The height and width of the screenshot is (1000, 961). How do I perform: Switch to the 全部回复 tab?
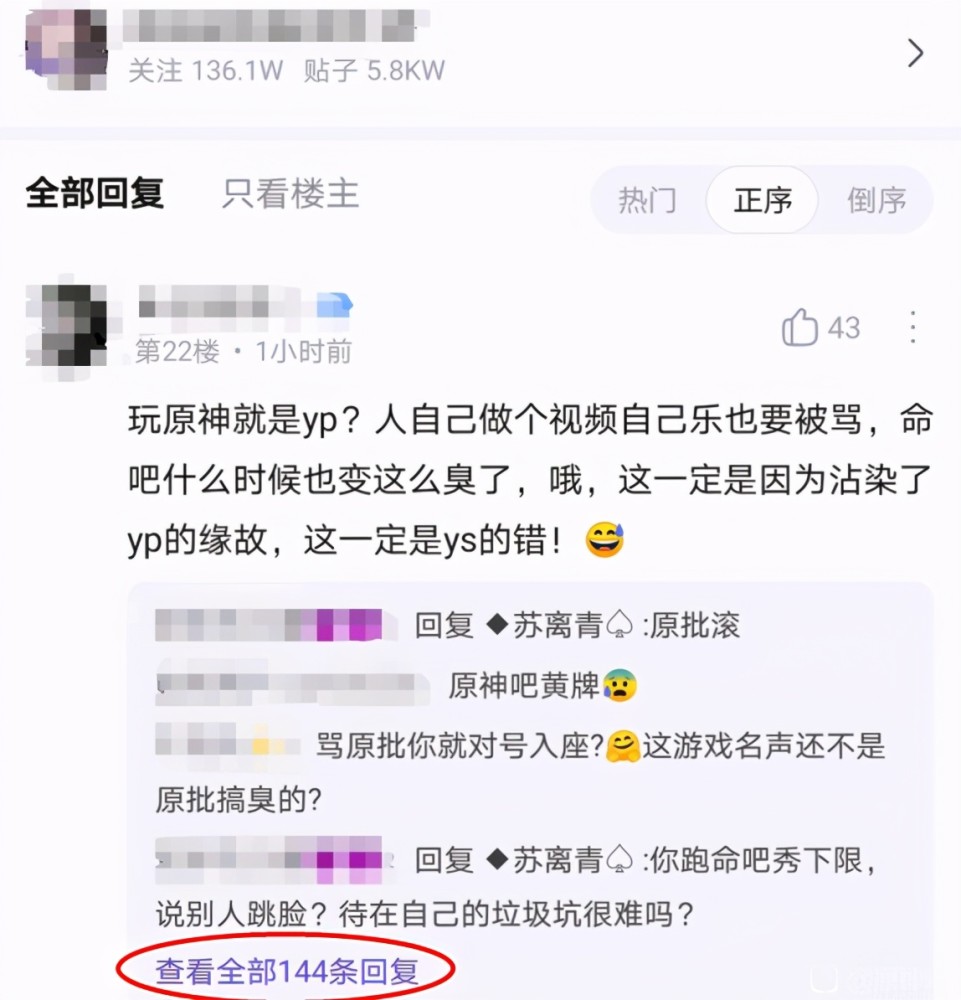[x=95, y=193]
